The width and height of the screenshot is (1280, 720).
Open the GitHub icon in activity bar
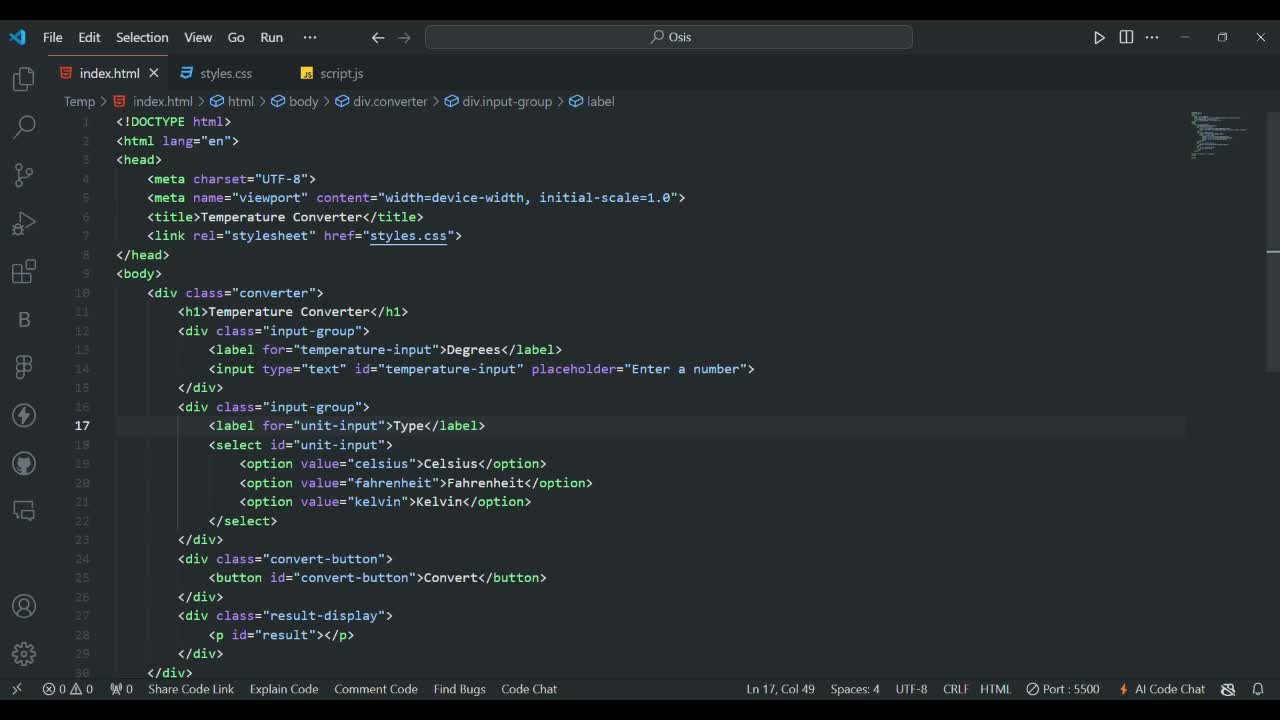coord(24,463)
